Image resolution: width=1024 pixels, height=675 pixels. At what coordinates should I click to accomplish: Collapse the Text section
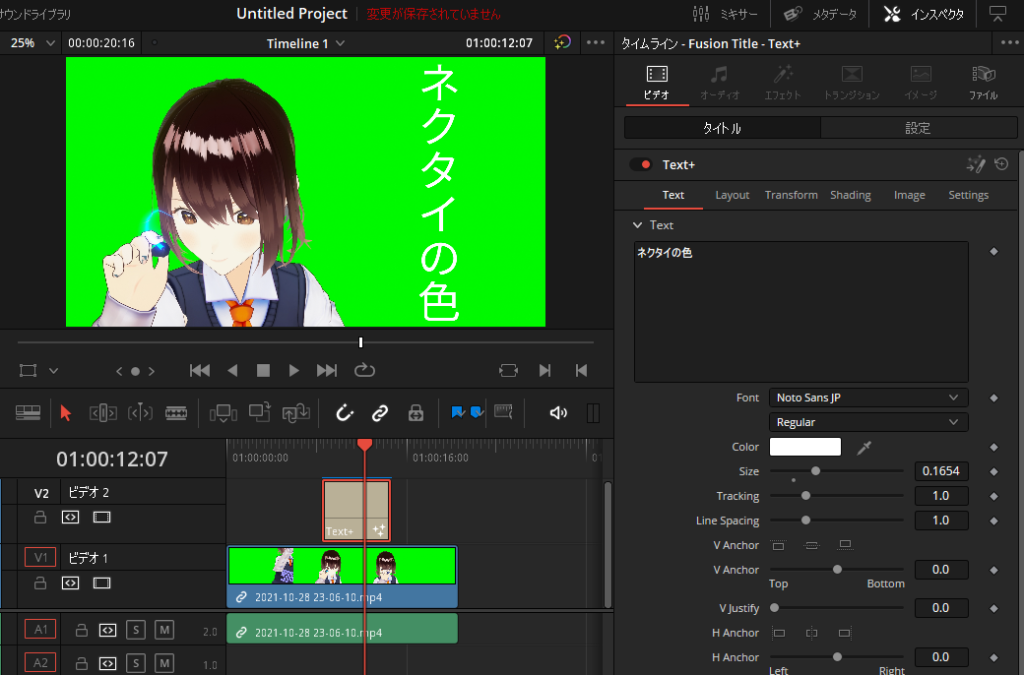click(x=637, y=225)
